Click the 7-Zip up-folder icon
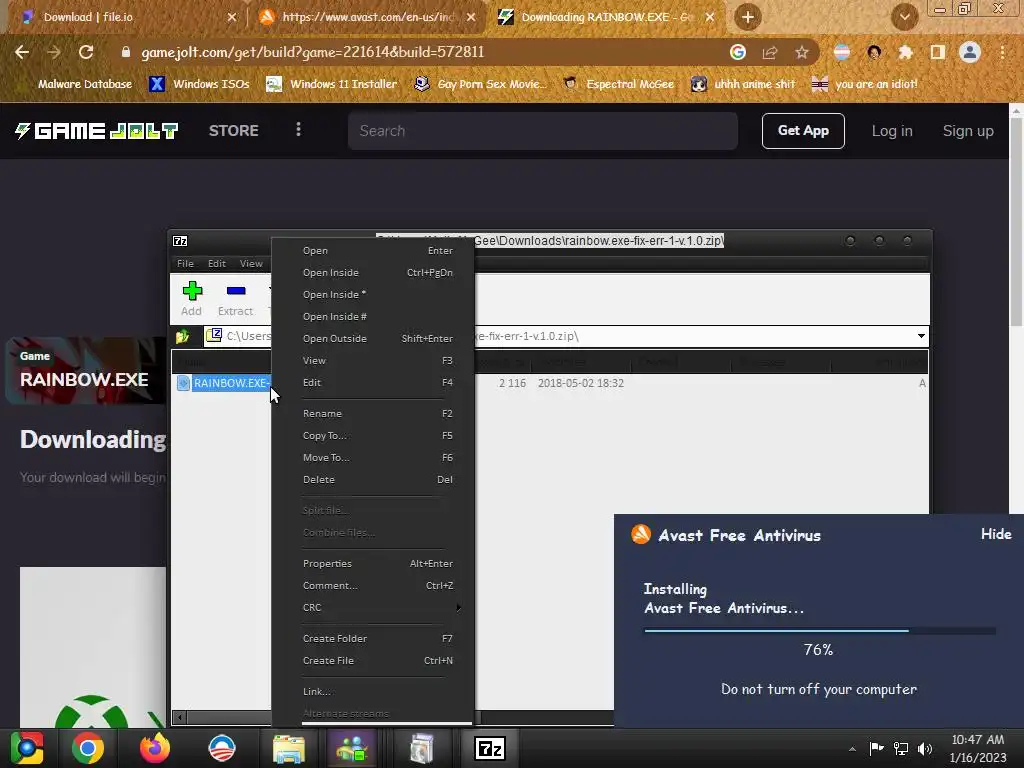The width and height of the screenshot is (1024, 768). 183,336
